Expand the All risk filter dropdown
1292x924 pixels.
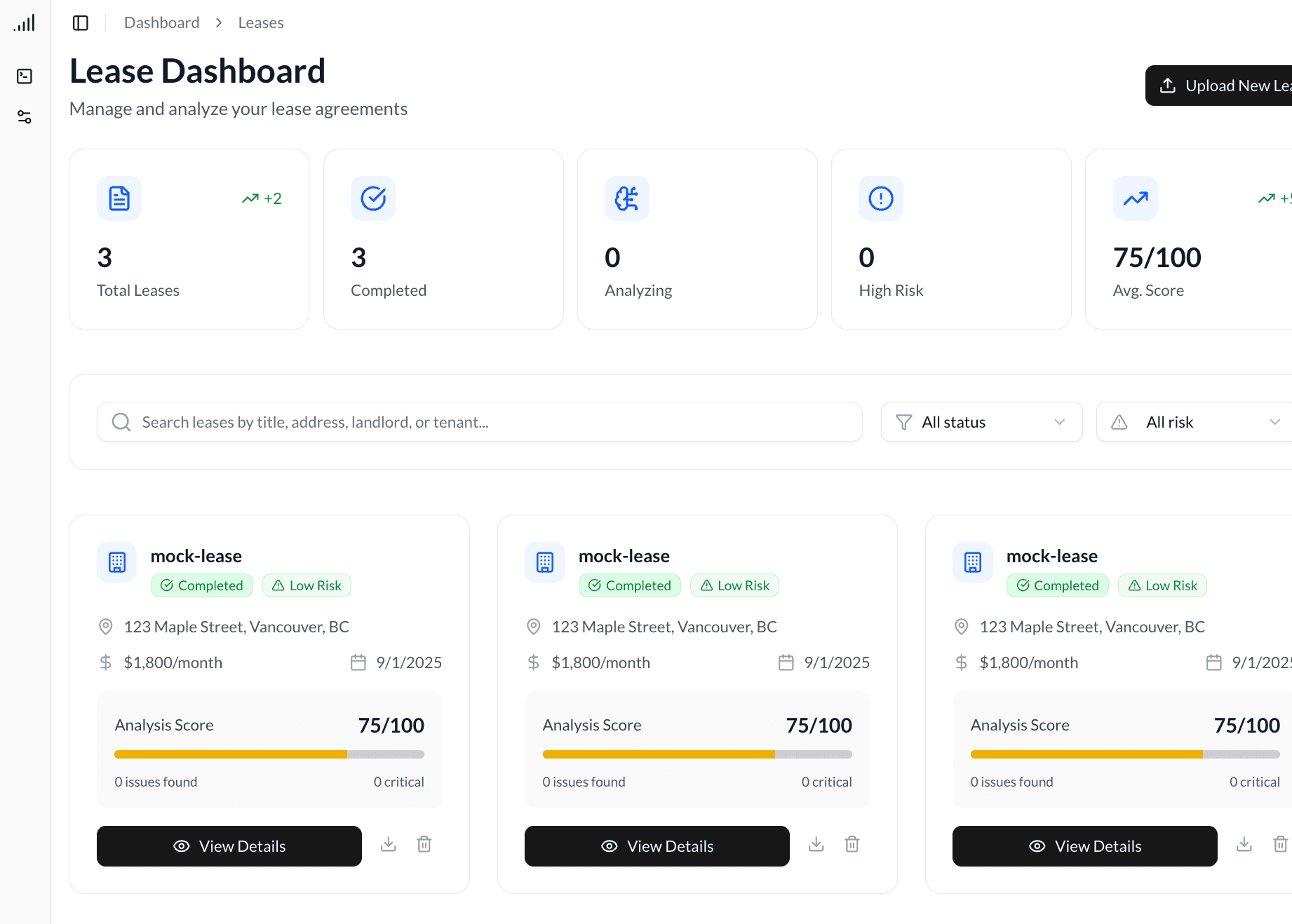click(x=1192, y=421)
